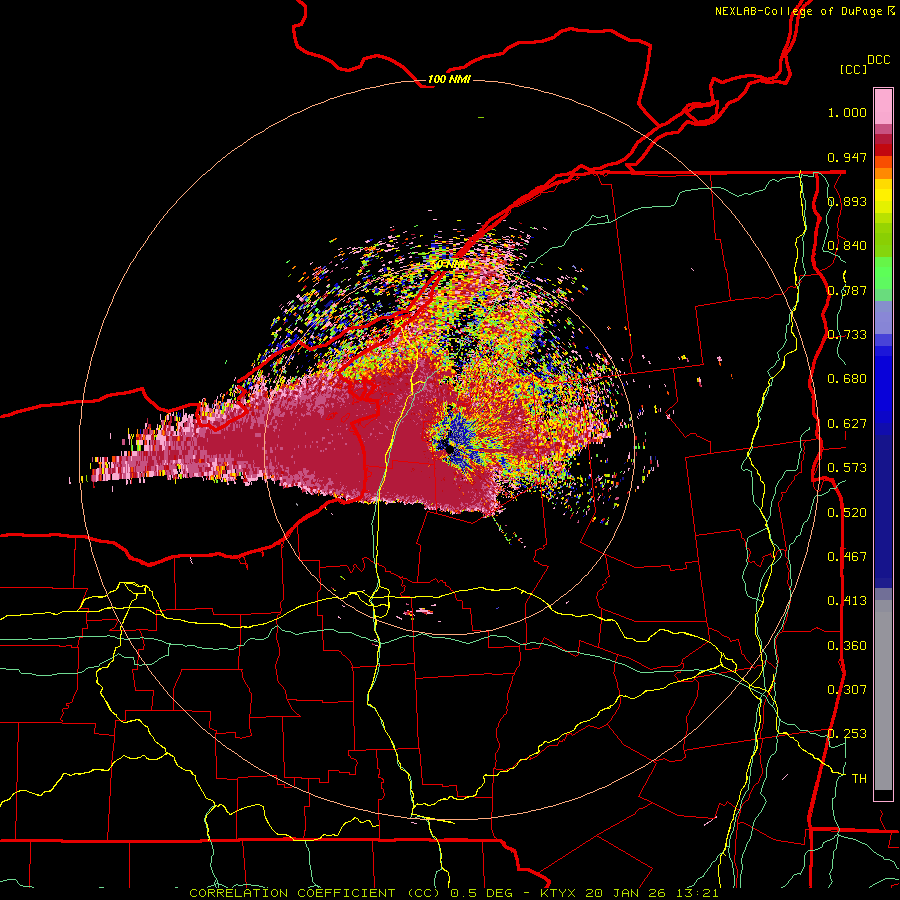Click the 100 NMI range ring label

(449, 79)
